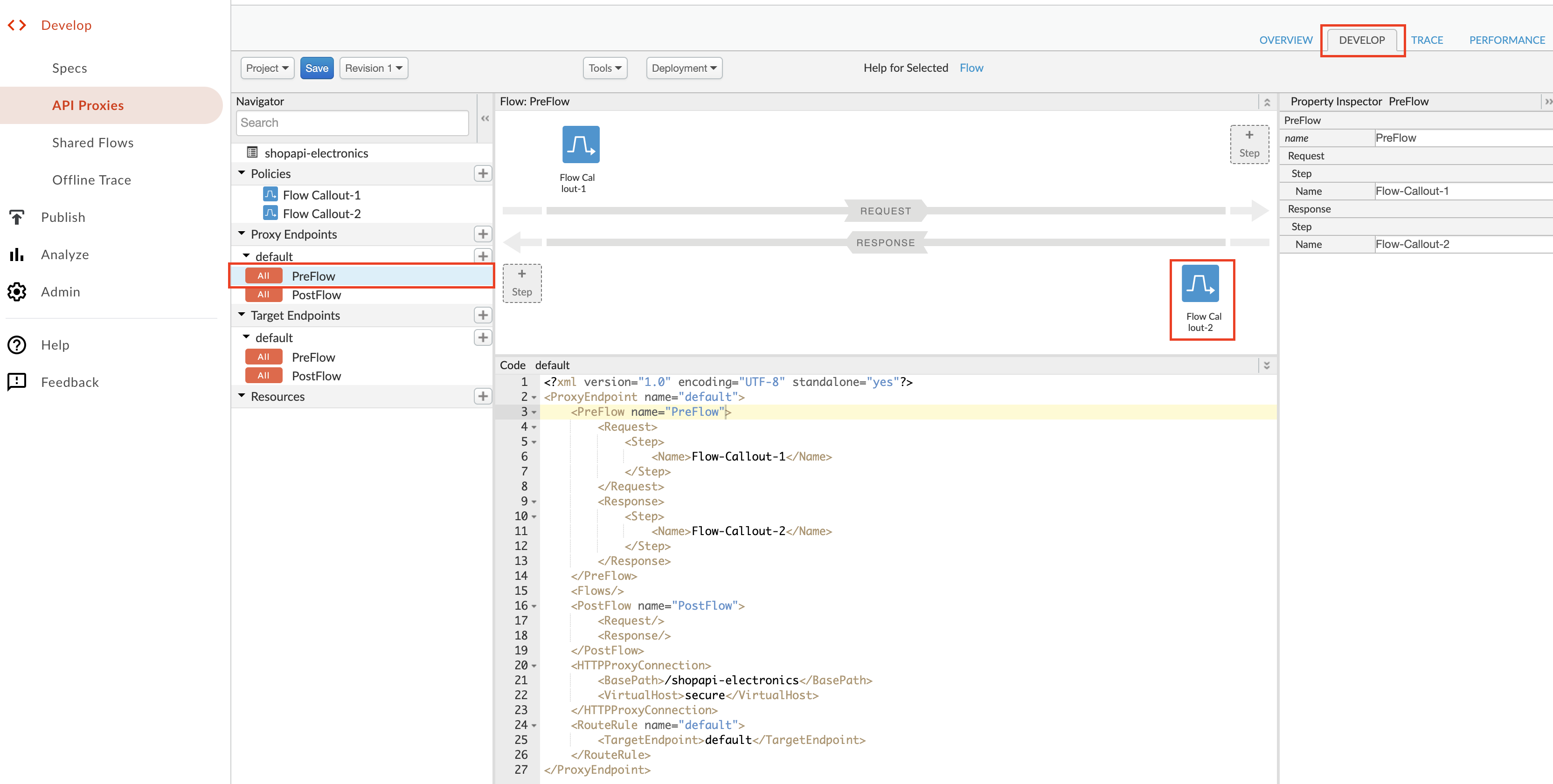The height and width of the screenshot is (784, 1553).
Task: Click the Analyze bar chart icon
Action: pyautogui.click(x=17, y=254)
